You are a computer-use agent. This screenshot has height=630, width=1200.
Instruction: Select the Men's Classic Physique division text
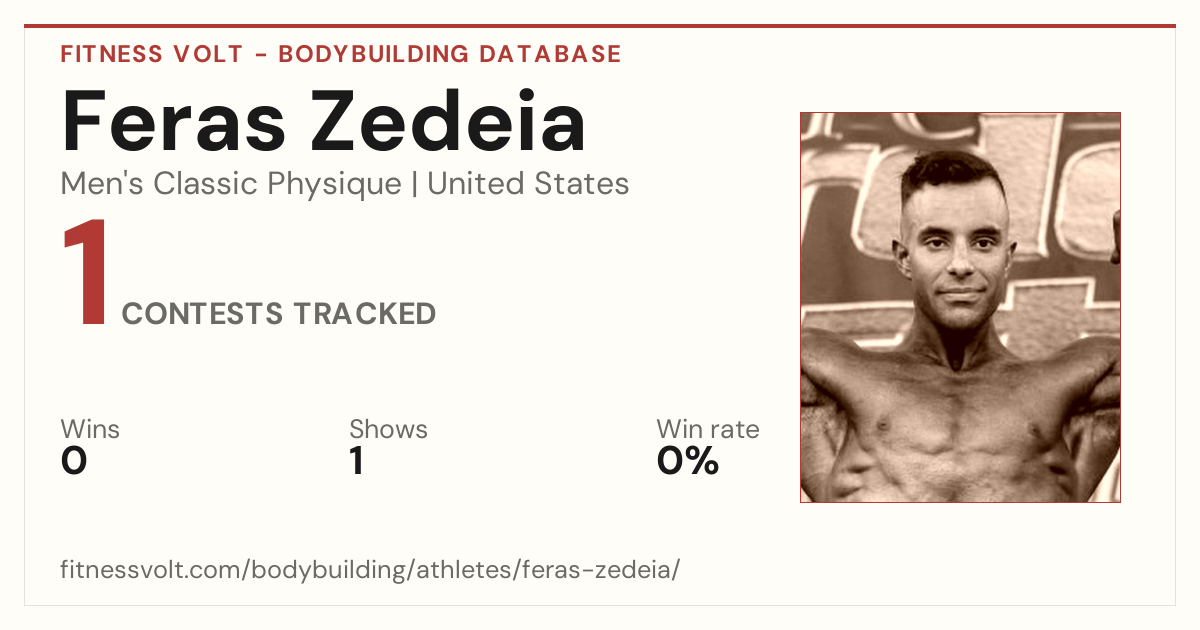click(x=231, y=184)
